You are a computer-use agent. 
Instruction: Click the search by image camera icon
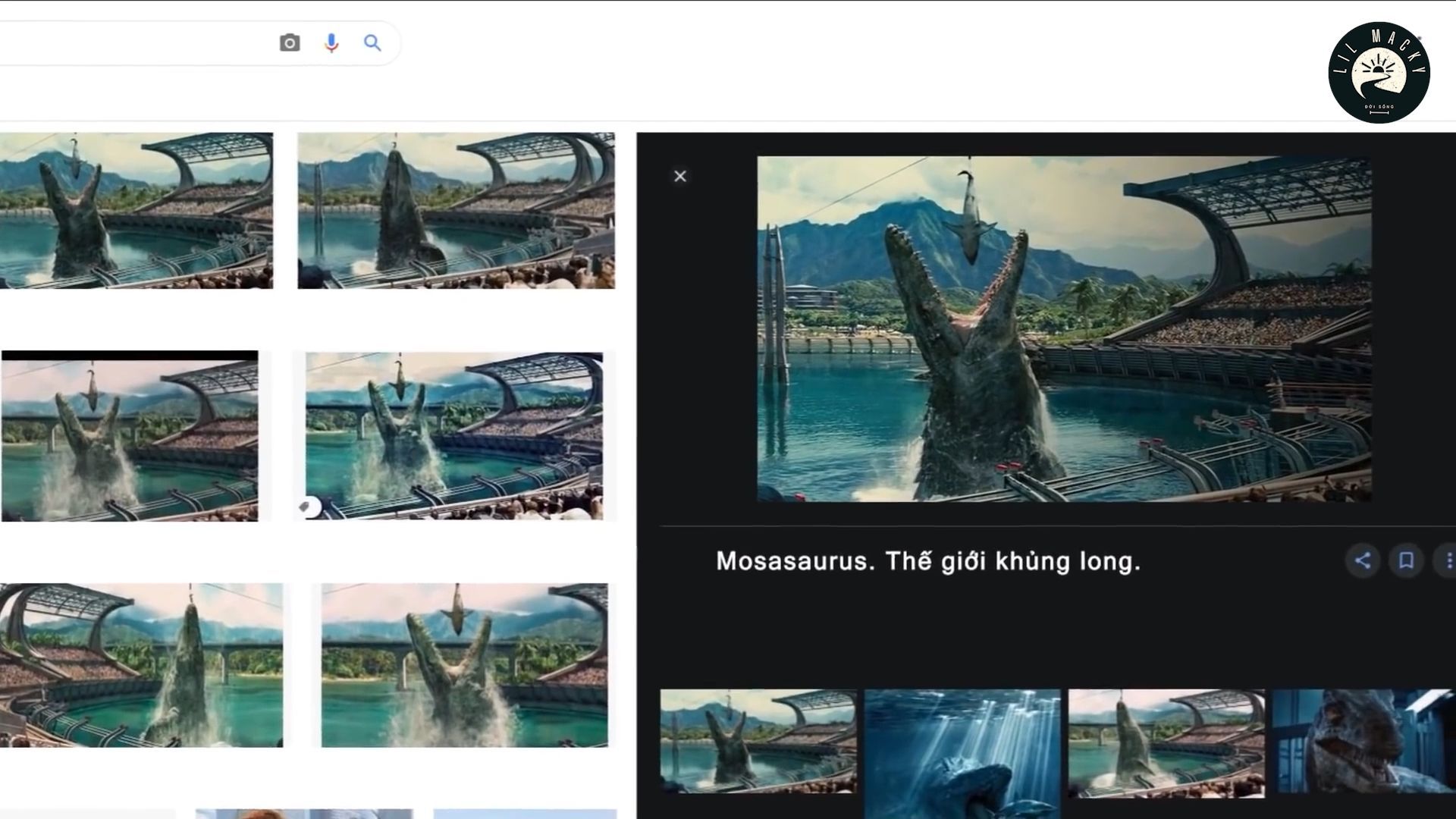(290, 43)
